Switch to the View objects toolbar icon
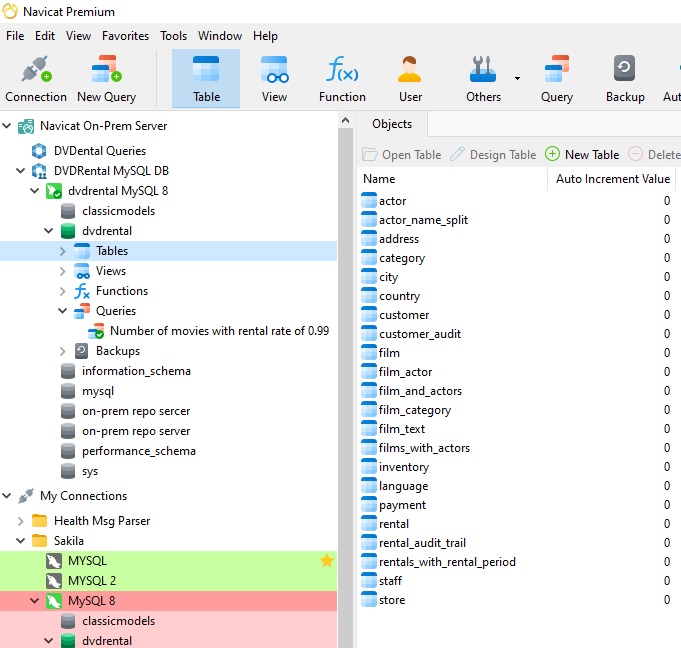Viewport: 681px width, 648px height. click(x=274, y=78)
